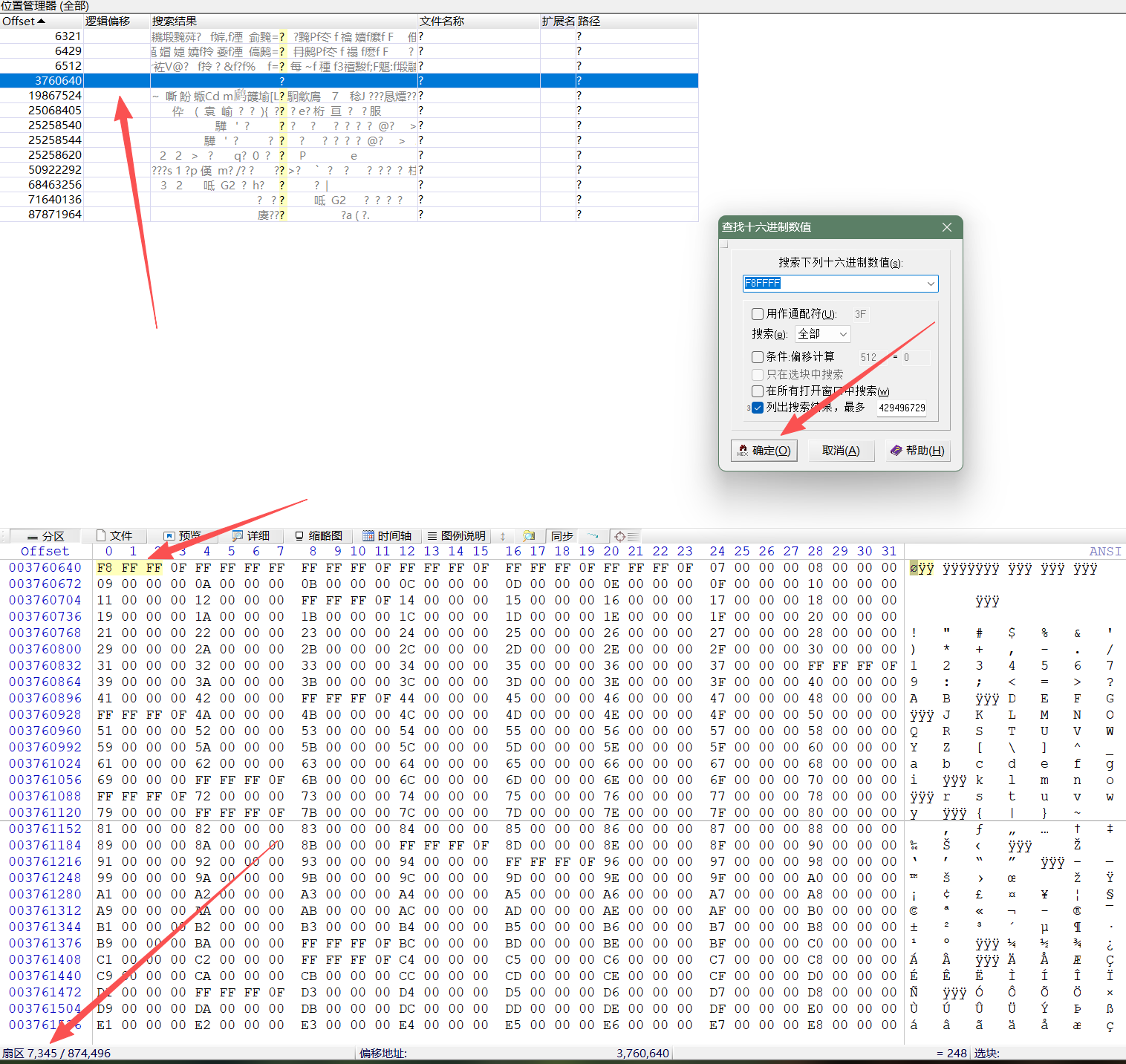Select the result row with offset 19867524
This screenshot has width=1126, height=1064.
pos(349,96)
